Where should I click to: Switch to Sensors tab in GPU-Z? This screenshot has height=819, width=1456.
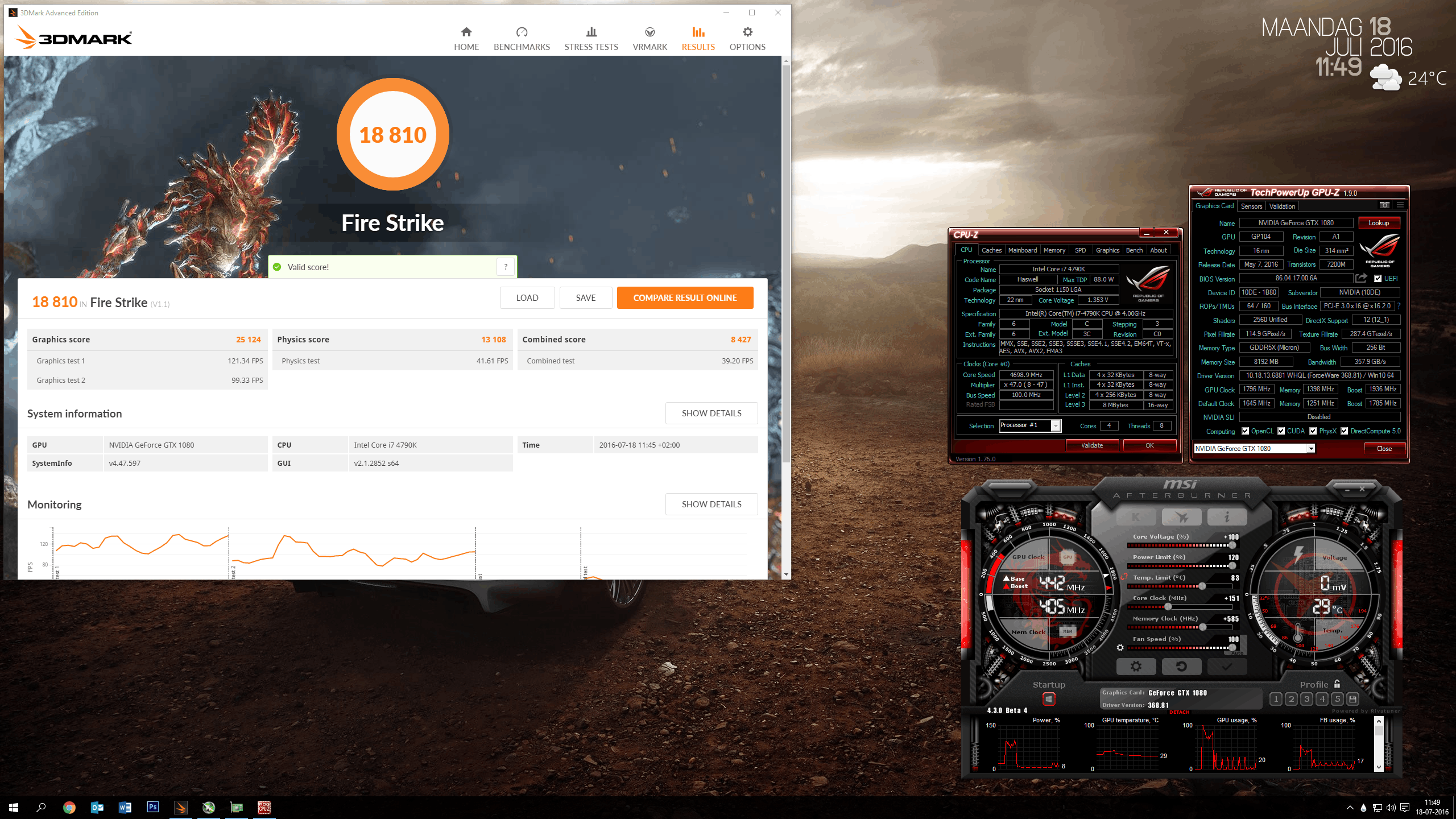pos(1251,206)
